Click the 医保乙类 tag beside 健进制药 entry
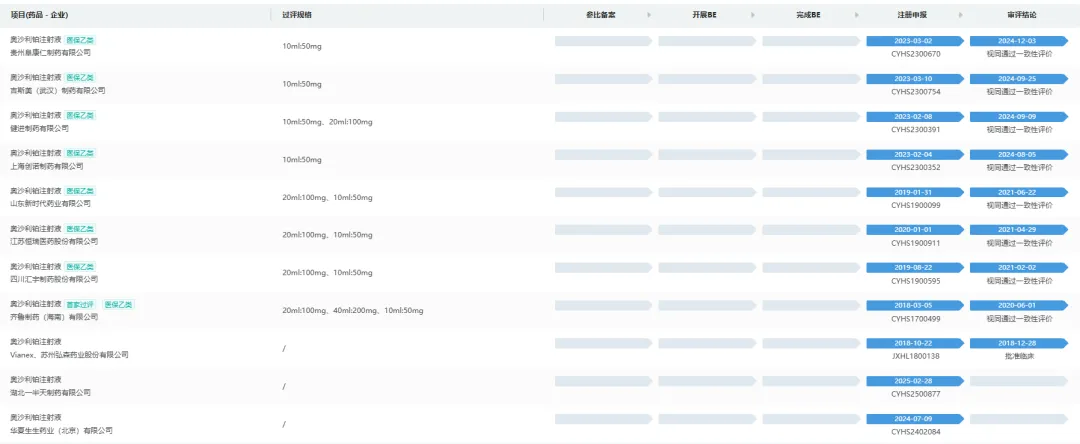 (81, 115)
